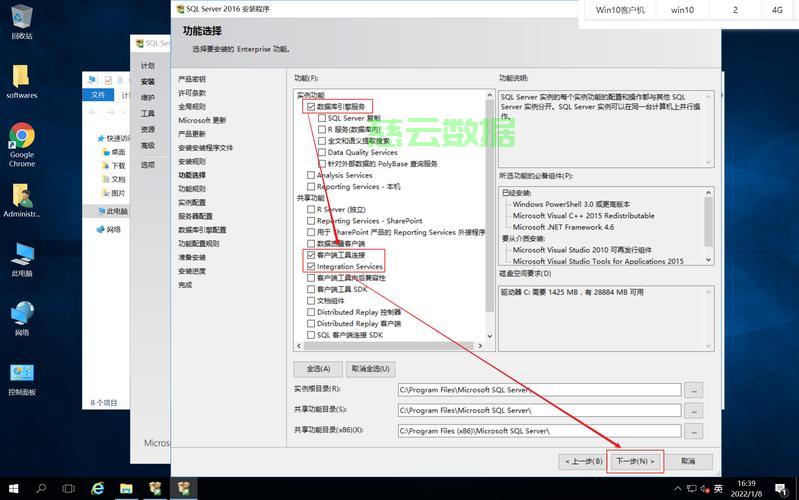The width and height of the screenshot is (799, 500).
Task: Uncheck the Database Engine Services checkbox
Action: (x=311, y=107)
